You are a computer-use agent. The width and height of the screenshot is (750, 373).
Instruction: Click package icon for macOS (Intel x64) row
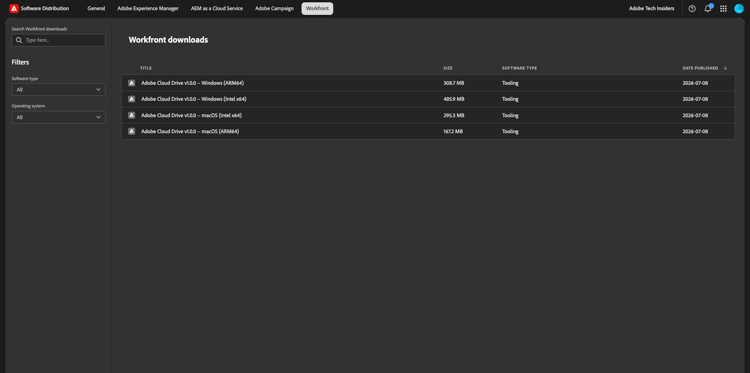132,115
